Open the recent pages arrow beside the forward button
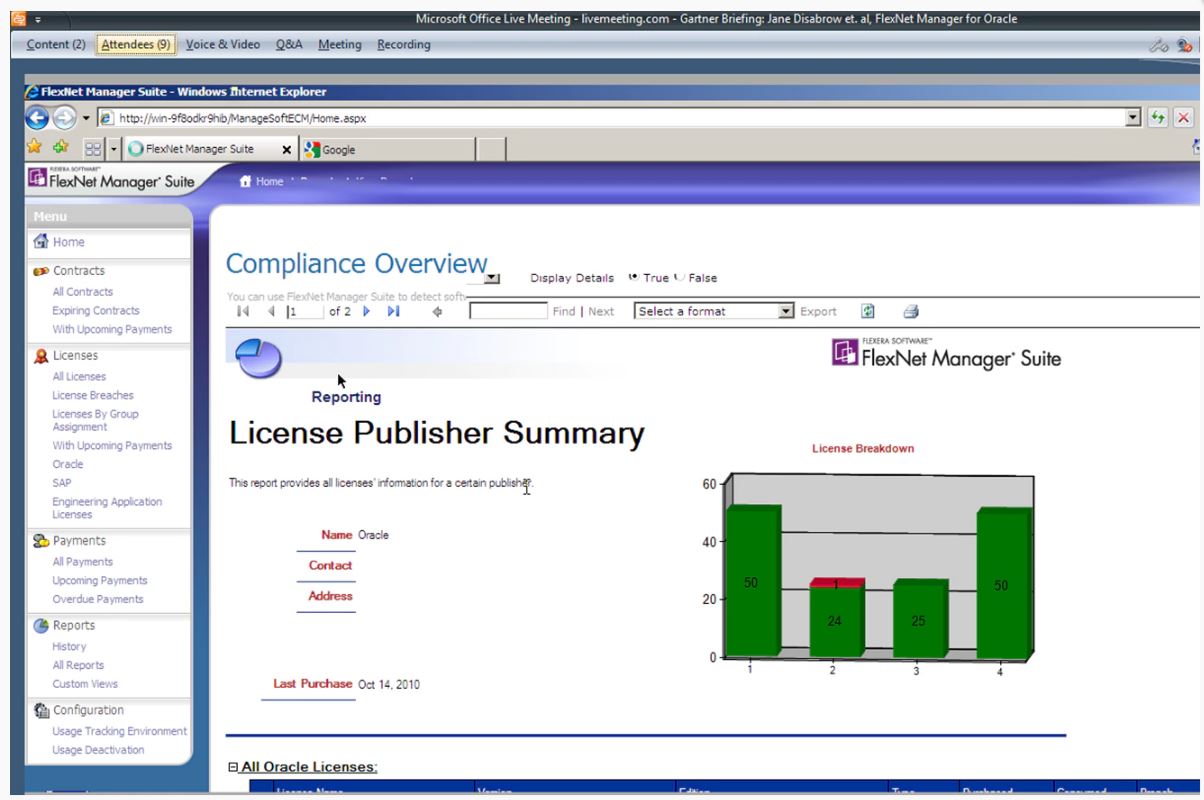1204x800 pixels. click(86, 118)
